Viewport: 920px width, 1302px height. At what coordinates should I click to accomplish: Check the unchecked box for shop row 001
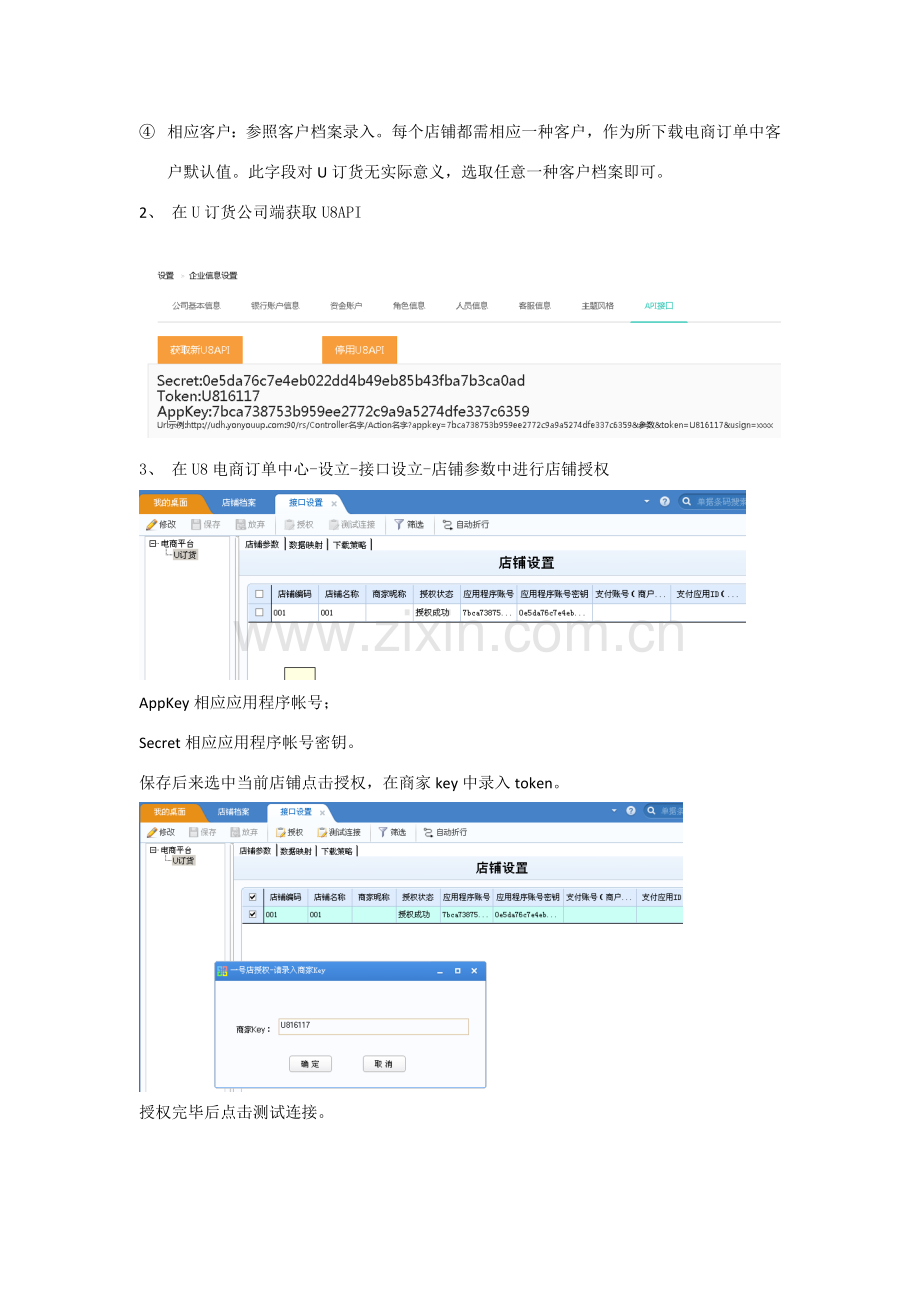point(259,612)
